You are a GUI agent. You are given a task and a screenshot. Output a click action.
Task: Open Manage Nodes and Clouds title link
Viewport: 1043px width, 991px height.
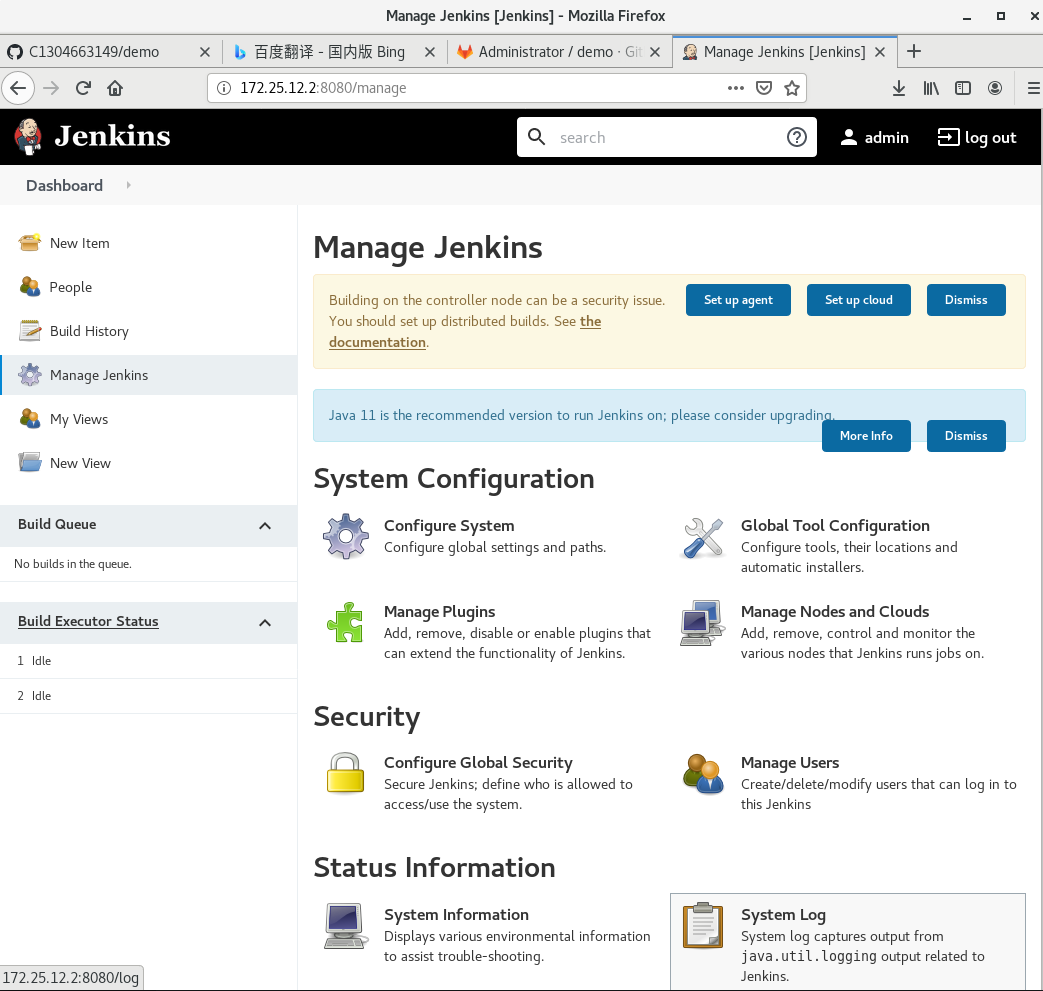click(835, 611)
